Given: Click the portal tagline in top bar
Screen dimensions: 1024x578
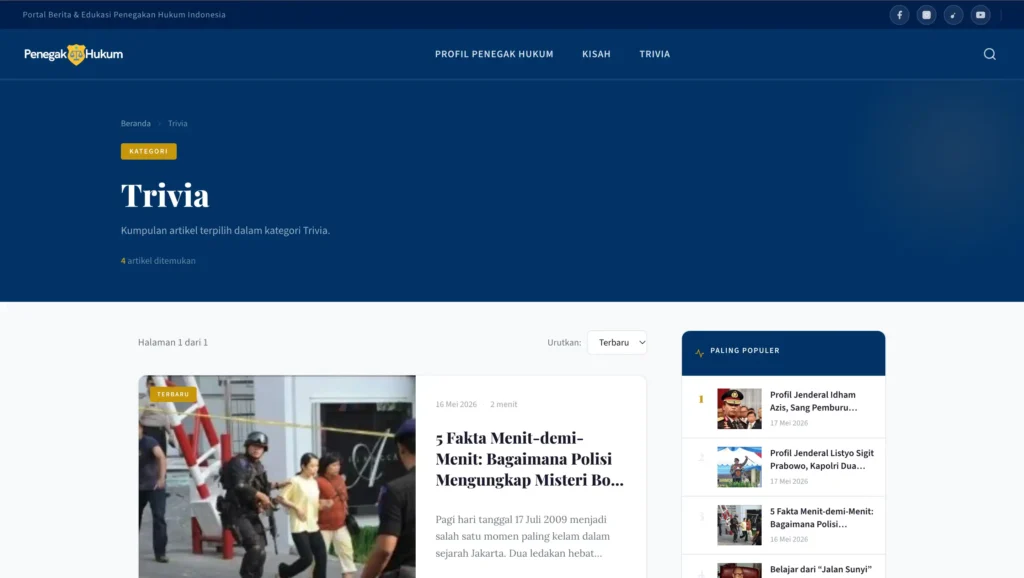Looking at the screenshot, I should [x=124, y=14].
